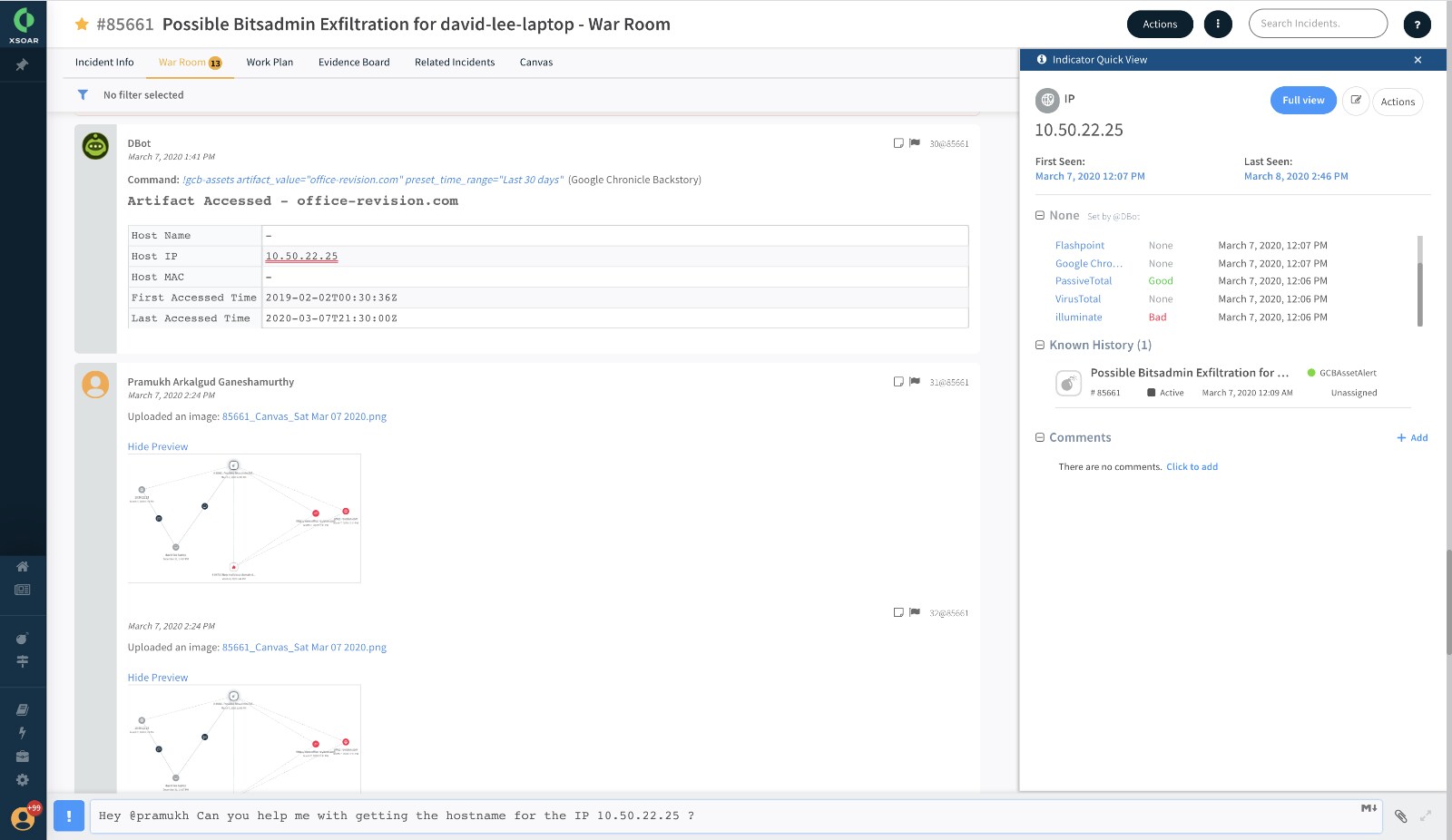Switch to the Evidence Board tab
The width and height of the screenshot is (1452, 840).
coord(354,63)
